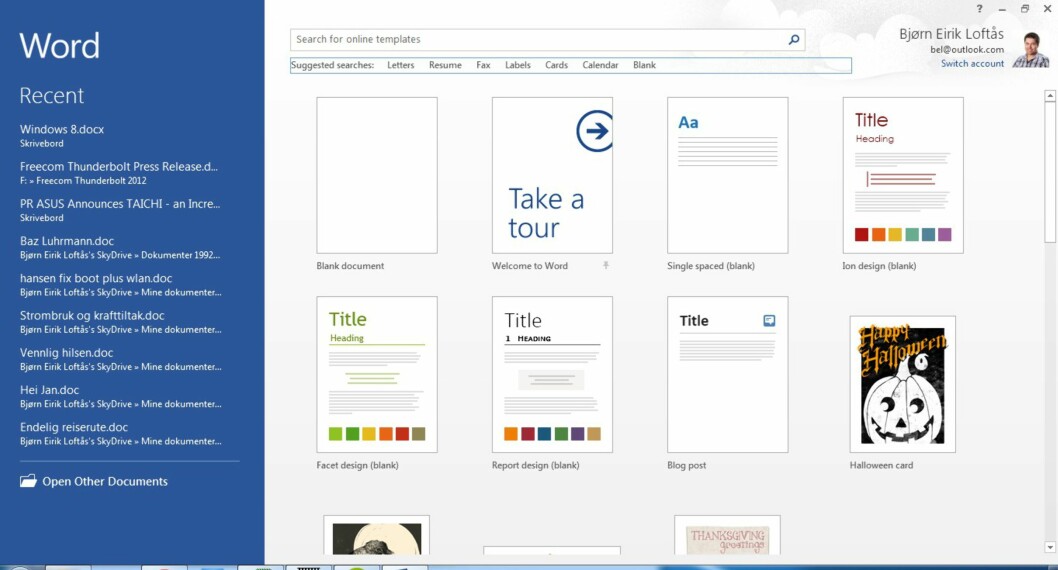1058x570 pixels.
Task: Click scrollbar up arrow in templates pane
Action: pos(1050,96)
